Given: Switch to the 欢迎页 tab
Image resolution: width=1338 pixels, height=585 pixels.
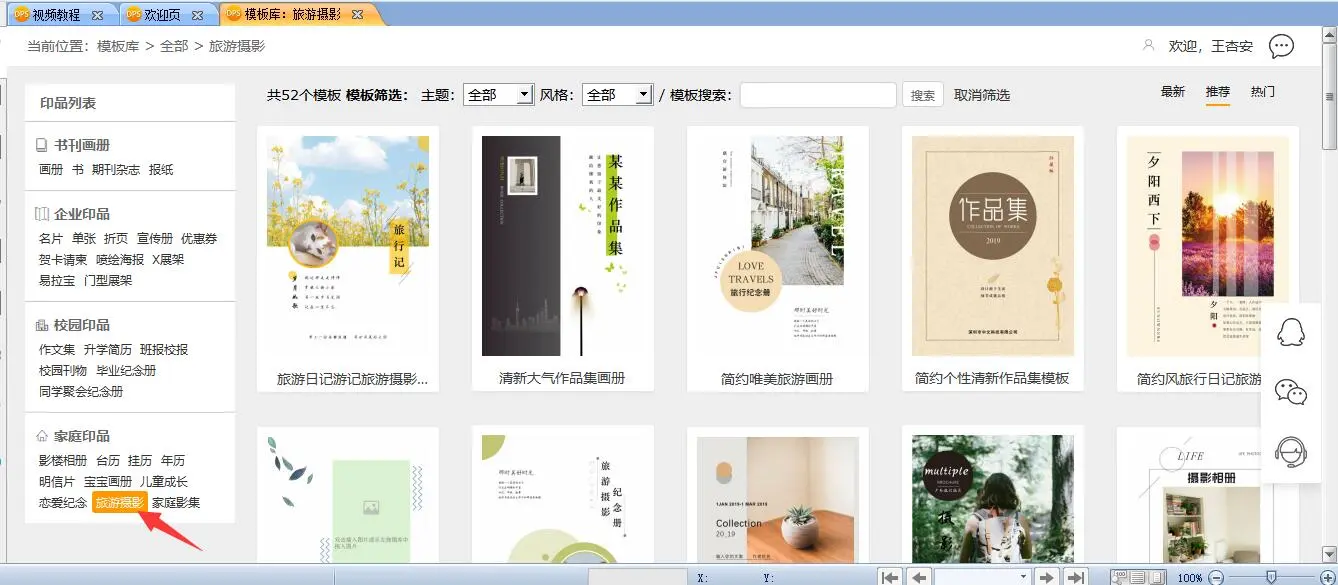Looking at the screenshot, I should pyautogui.click(x=161, y=16).
